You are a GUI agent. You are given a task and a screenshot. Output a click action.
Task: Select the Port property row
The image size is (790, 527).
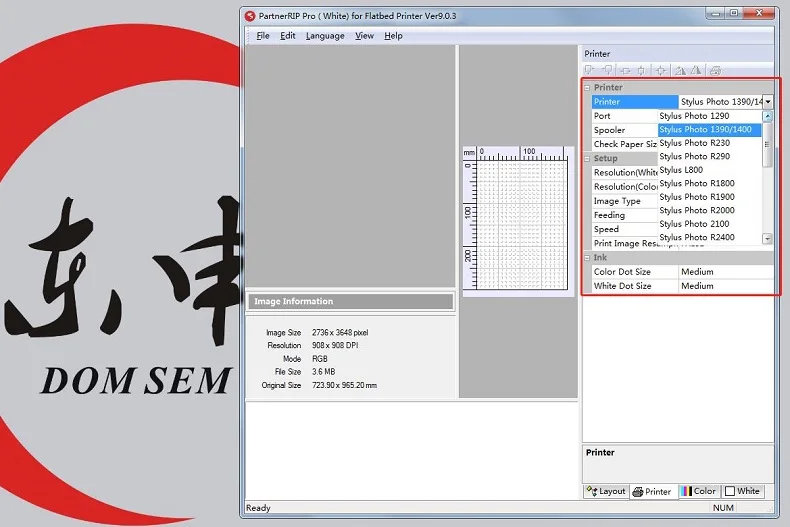point(625,116)
